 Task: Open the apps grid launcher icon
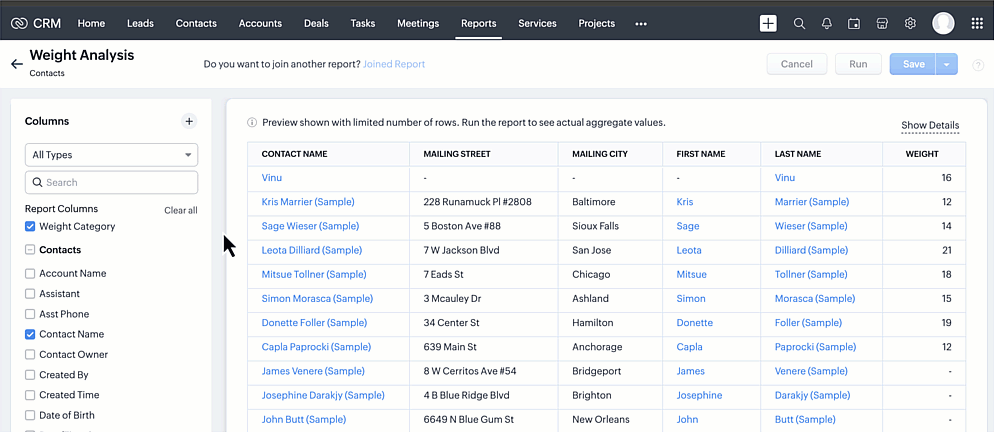[x=977, y=23]
